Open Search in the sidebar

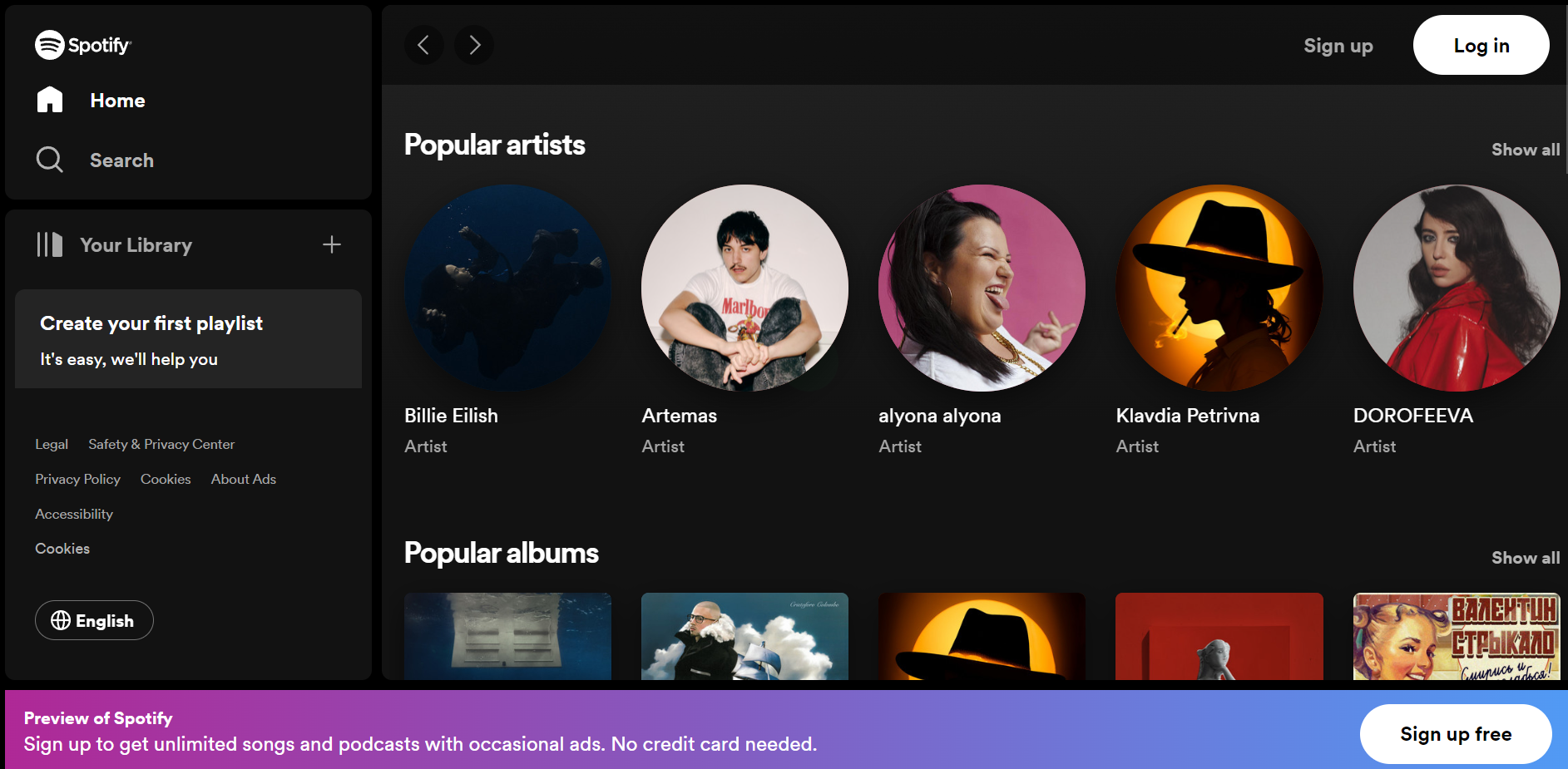click(95, 160)
